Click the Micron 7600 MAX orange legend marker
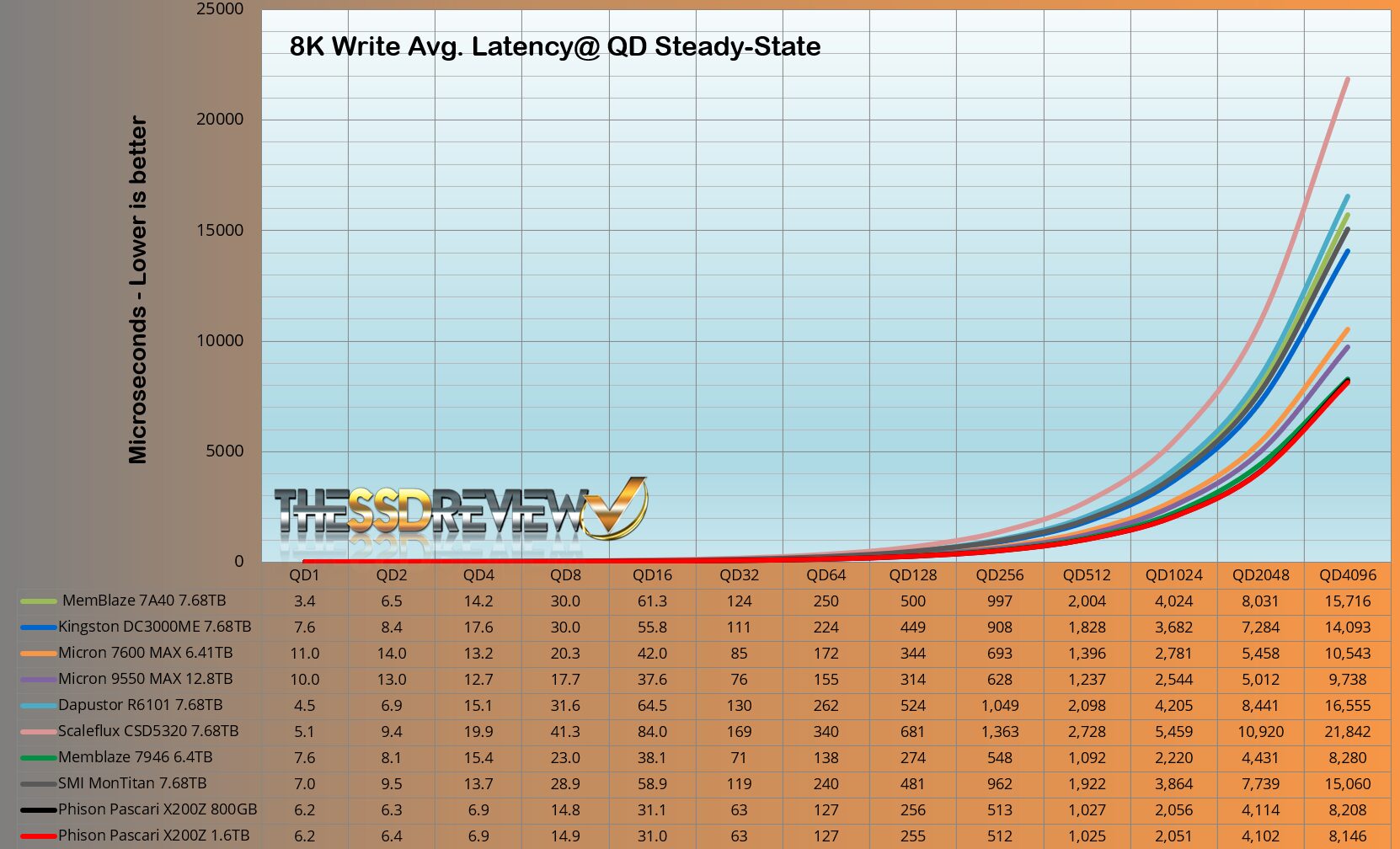This screenshot has height=849, width=1400. 38,654
